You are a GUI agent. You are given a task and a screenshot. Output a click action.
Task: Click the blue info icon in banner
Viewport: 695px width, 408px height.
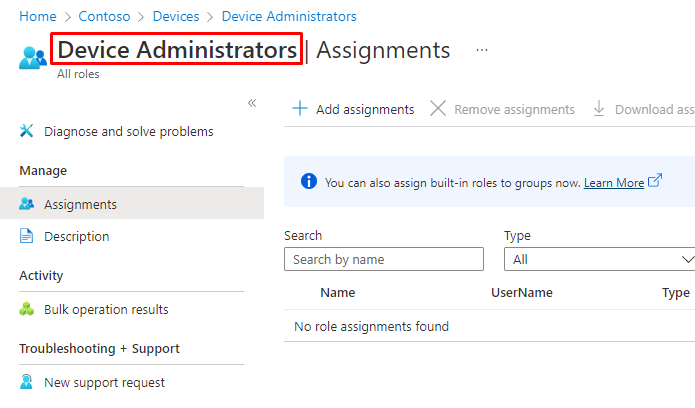(309, 182)
